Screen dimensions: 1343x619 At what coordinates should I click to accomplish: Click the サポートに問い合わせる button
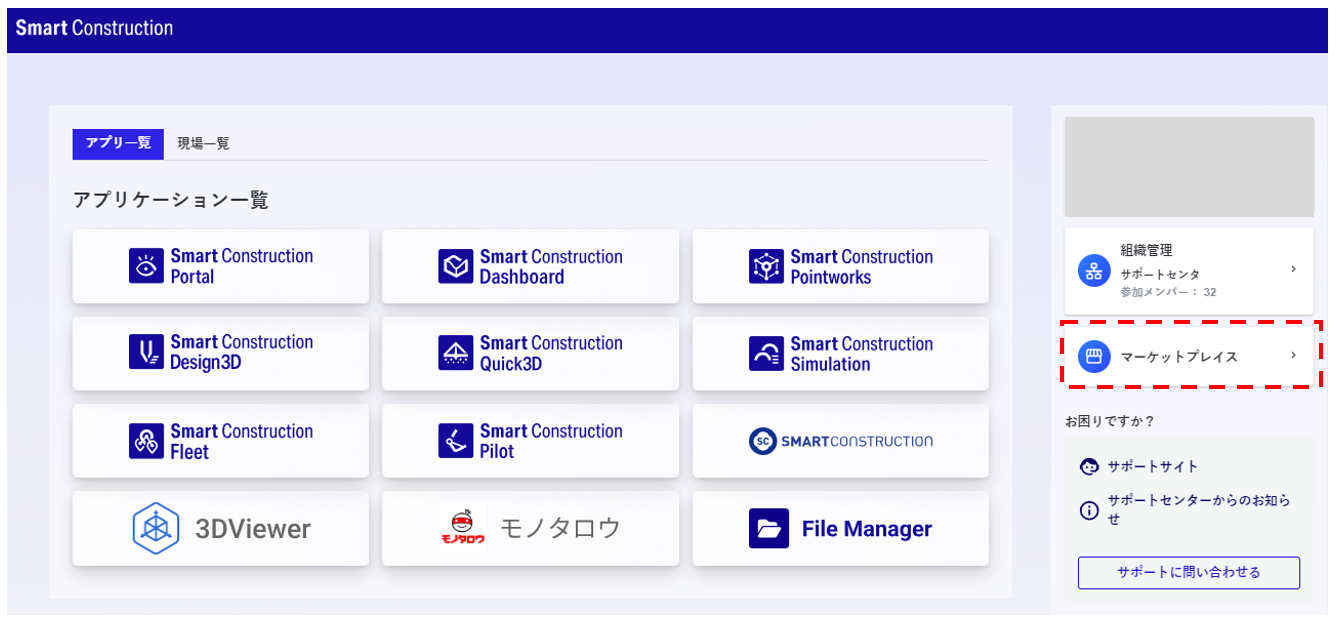1189,573
